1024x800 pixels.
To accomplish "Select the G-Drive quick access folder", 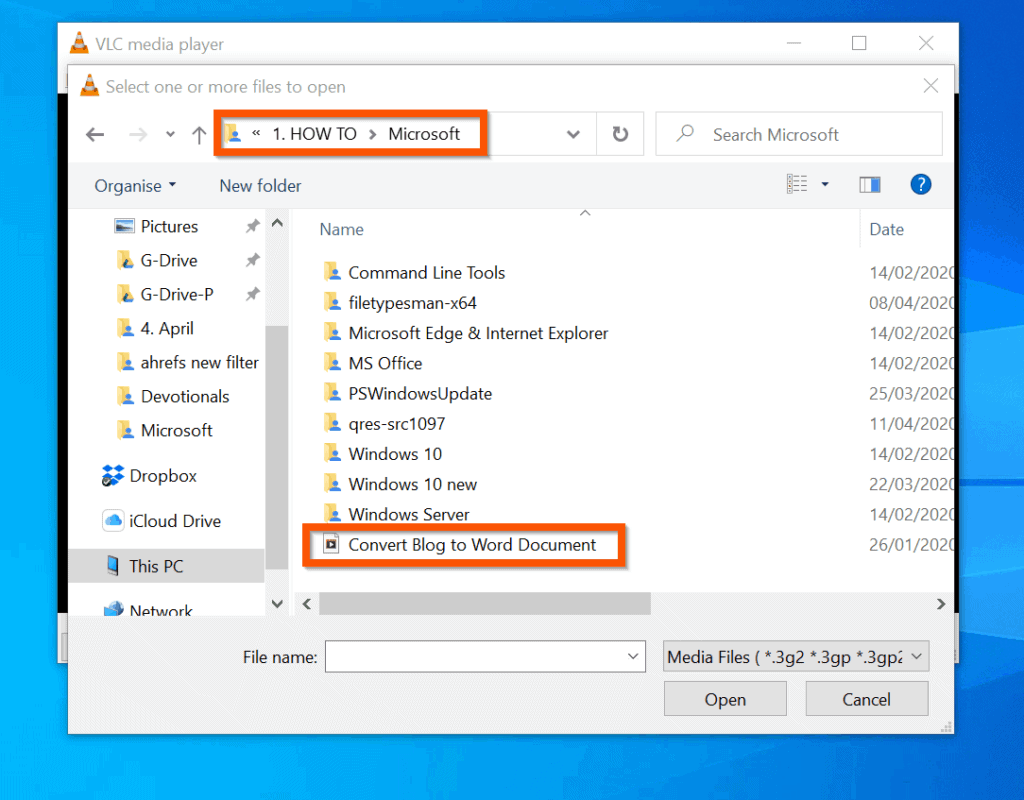I will click(168, 261).
